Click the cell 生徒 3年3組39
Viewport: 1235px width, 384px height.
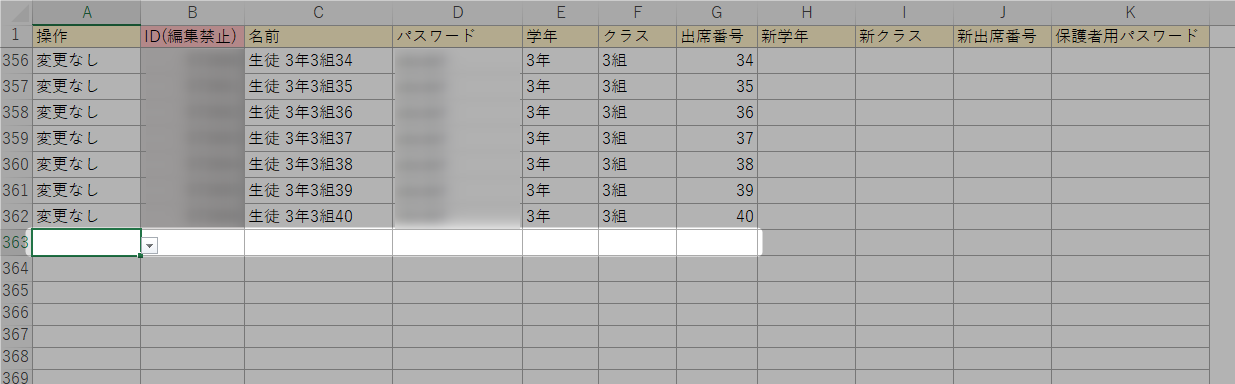[318, 190]
